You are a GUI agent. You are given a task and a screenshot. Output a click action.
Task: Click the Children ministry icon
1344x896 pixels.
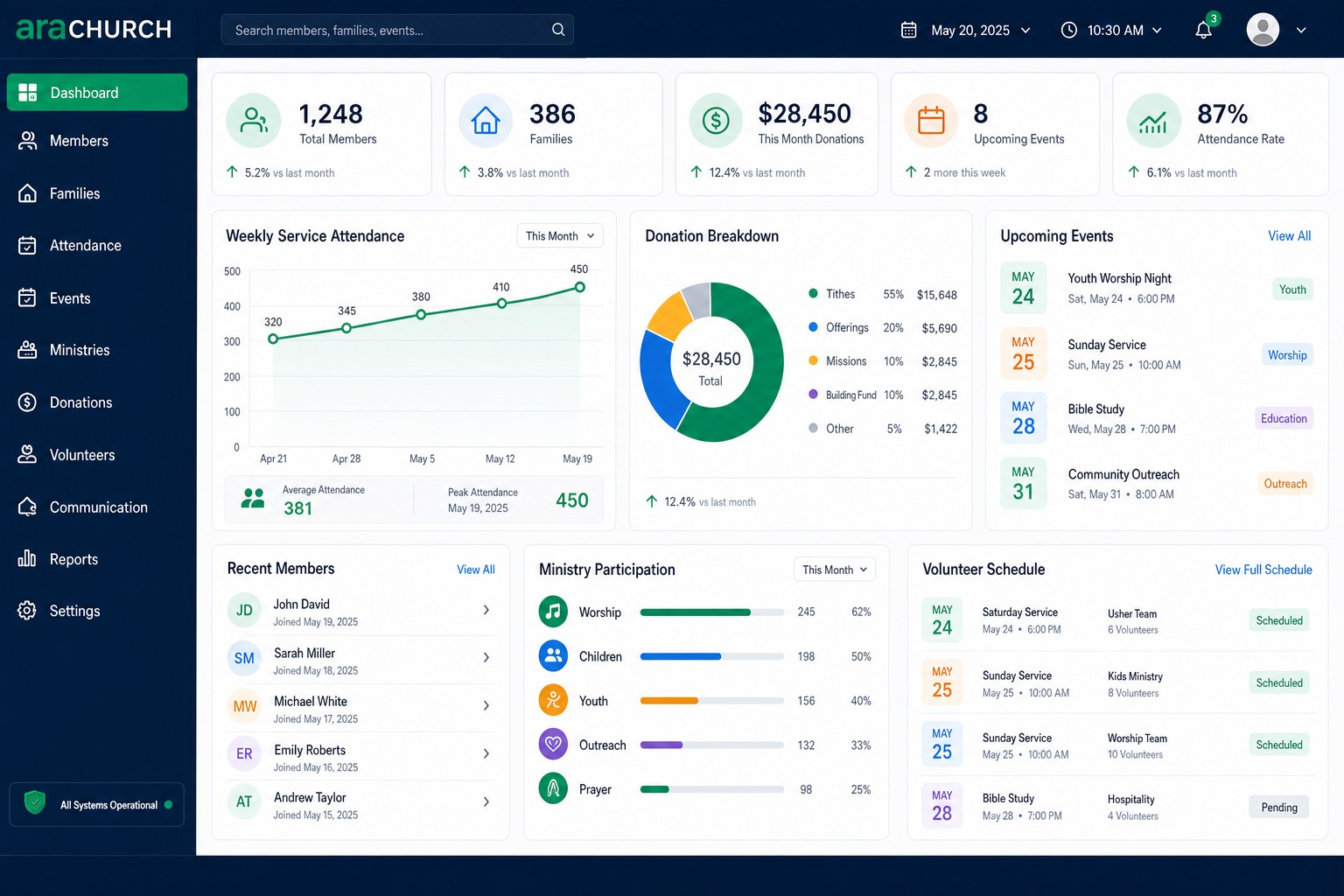(553, 655)
